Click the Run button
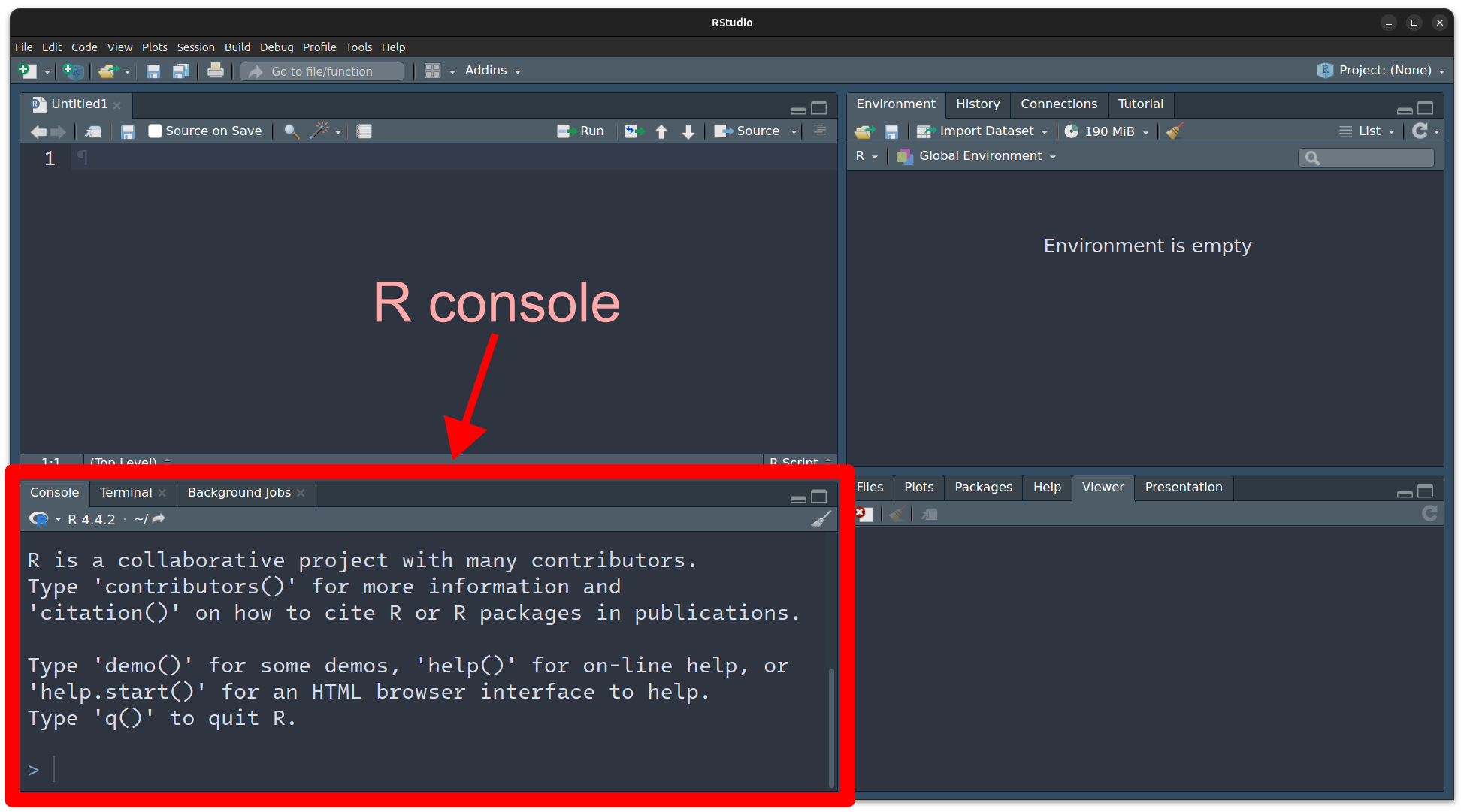Image resolution: width=1464 pixels, height=812 pixels. point(582,131)
